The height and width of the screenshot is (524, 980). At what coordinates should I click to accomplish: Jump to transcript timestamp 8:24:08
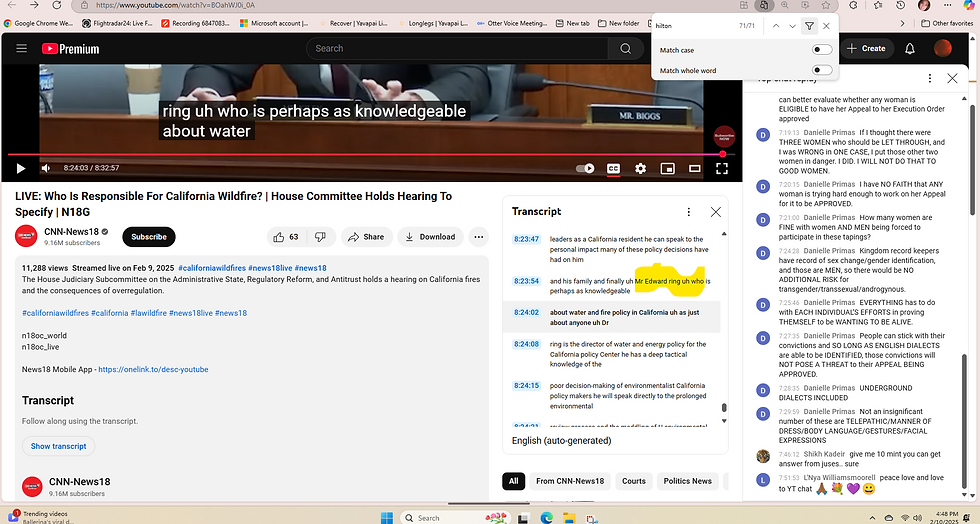point(526,344)
